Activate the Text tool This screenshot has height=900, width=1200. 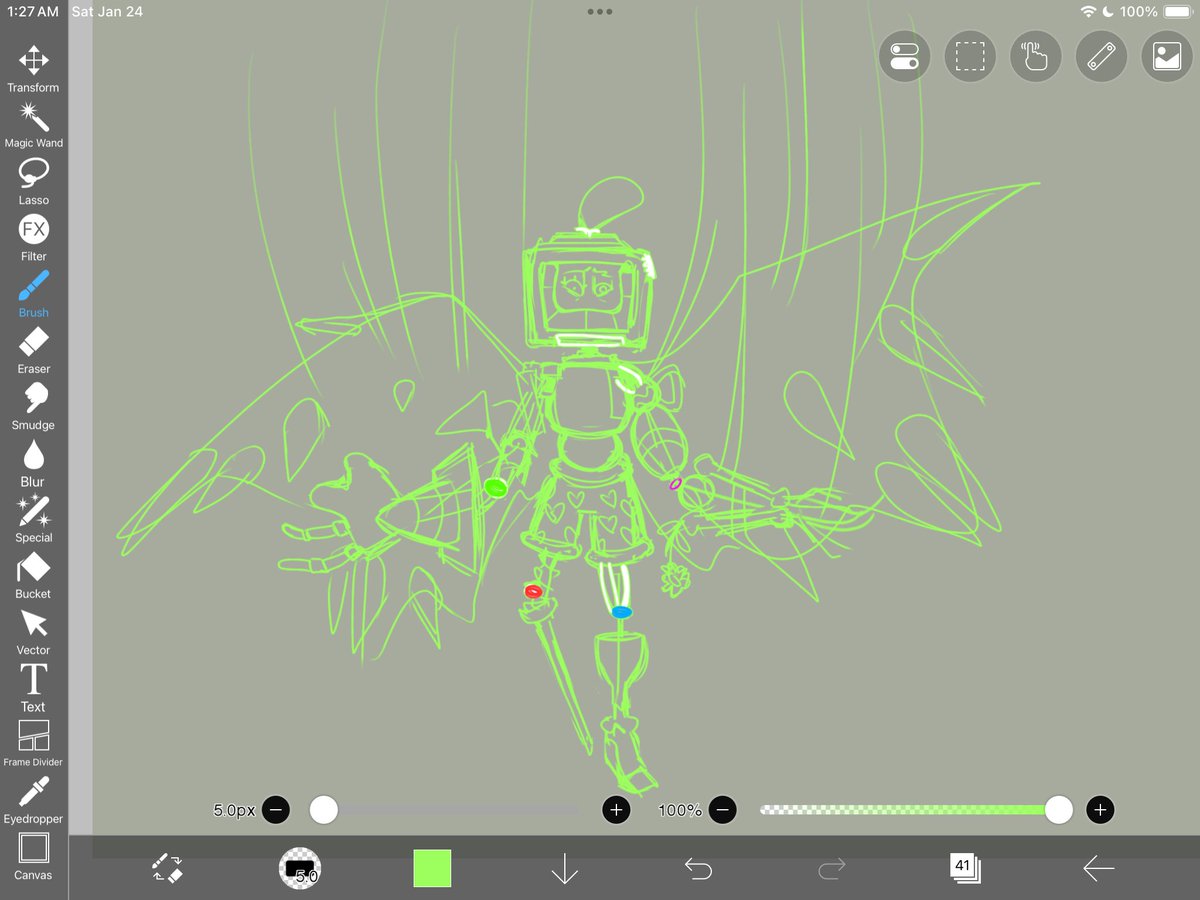tap(33, 687)
